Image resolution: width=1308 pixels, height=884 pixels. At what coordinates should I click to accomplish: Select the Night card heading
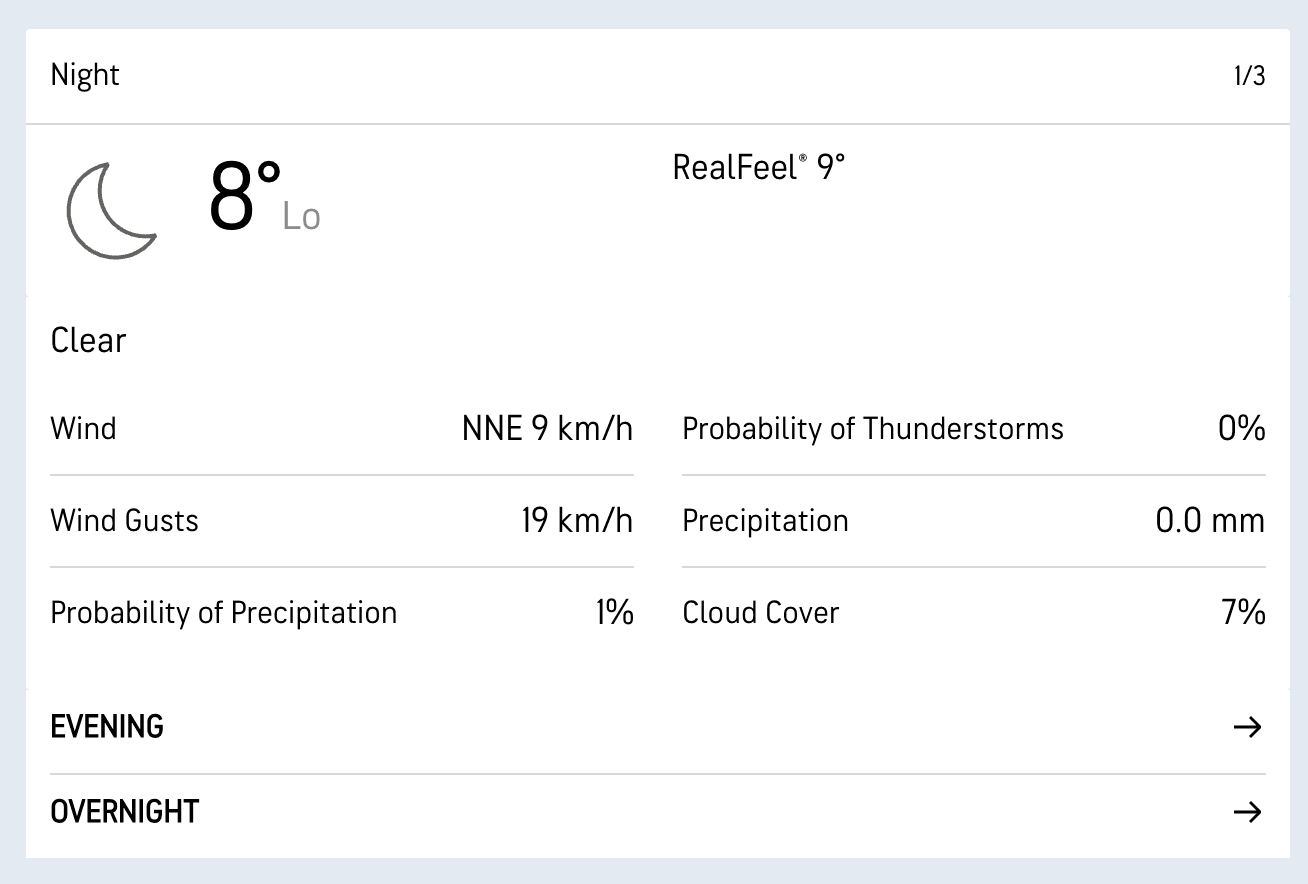(85, 76)
